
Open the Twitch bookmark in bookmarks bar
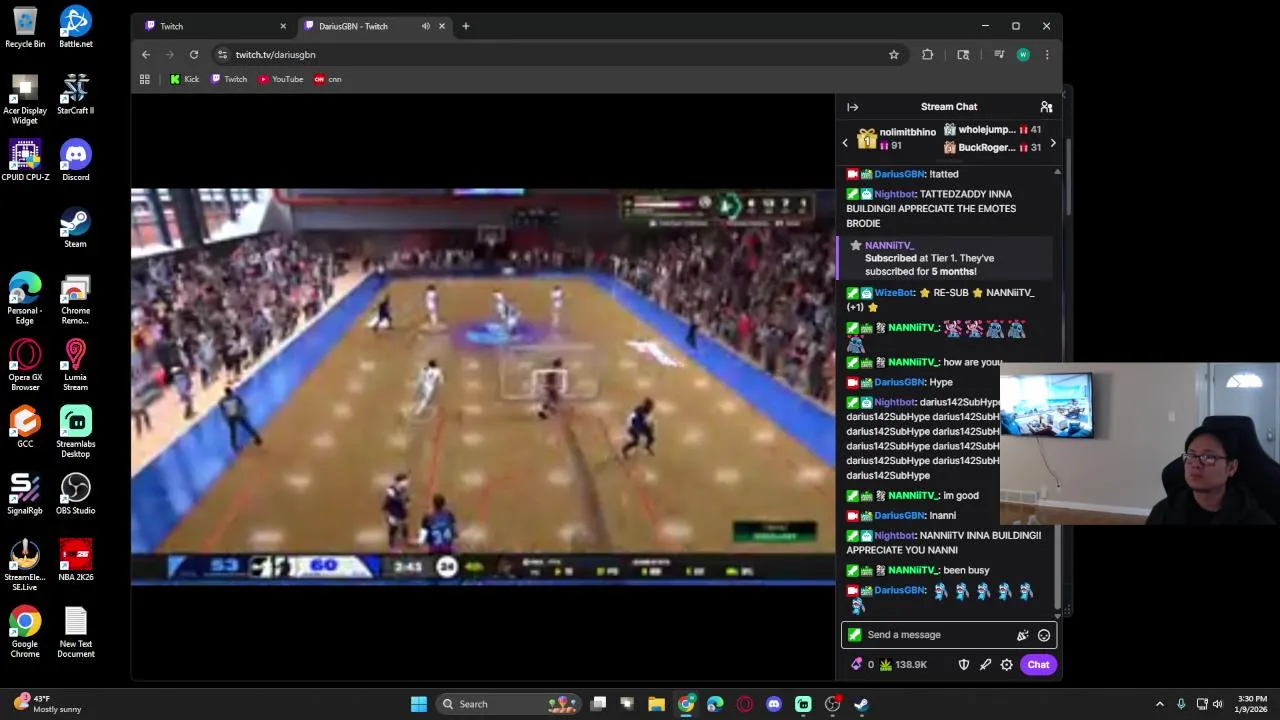tap(229, 79)
